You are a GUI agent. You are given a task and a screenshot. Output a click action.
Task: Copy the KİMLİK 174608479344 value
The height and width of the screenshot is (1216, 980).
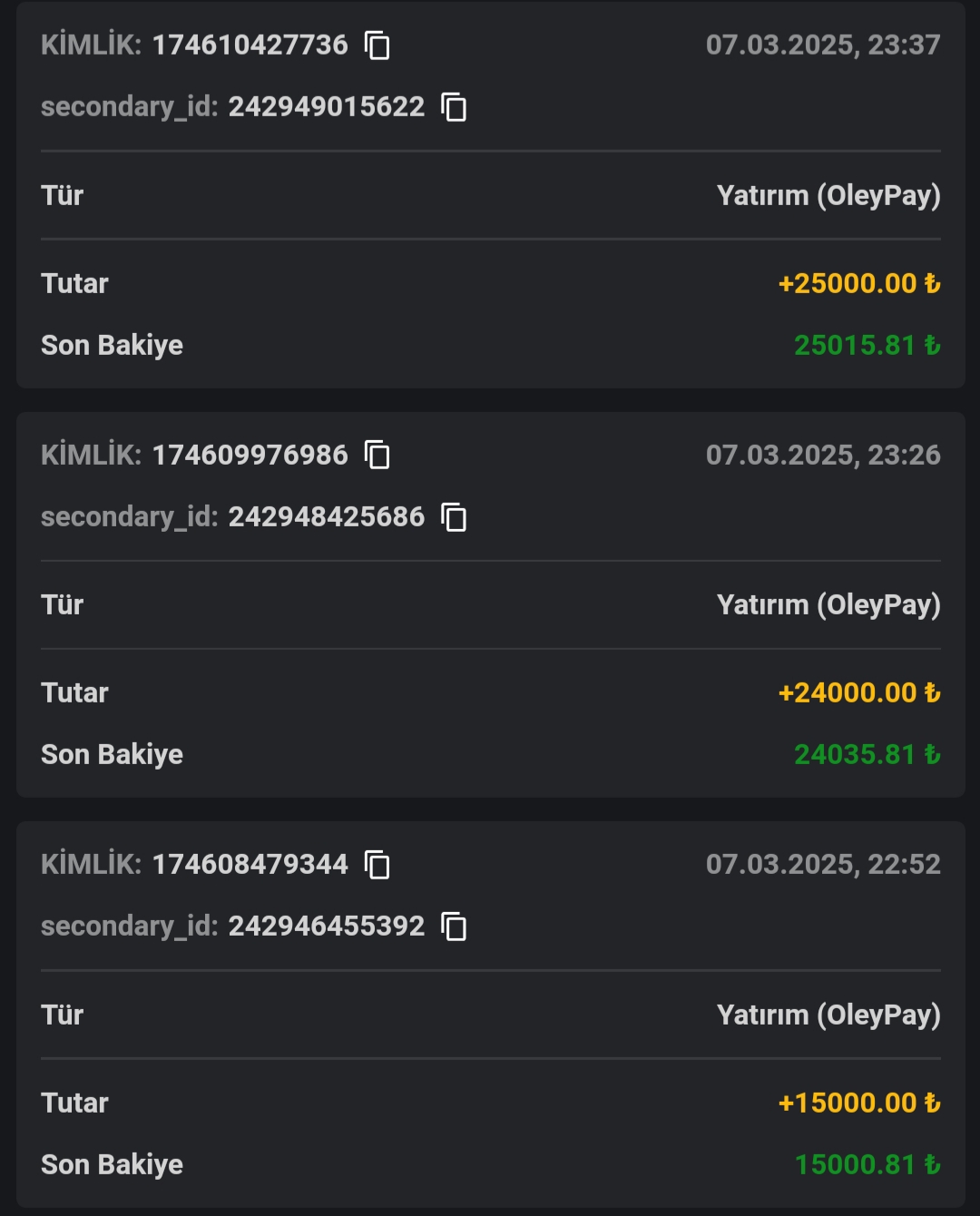click(x=377, y=864)
